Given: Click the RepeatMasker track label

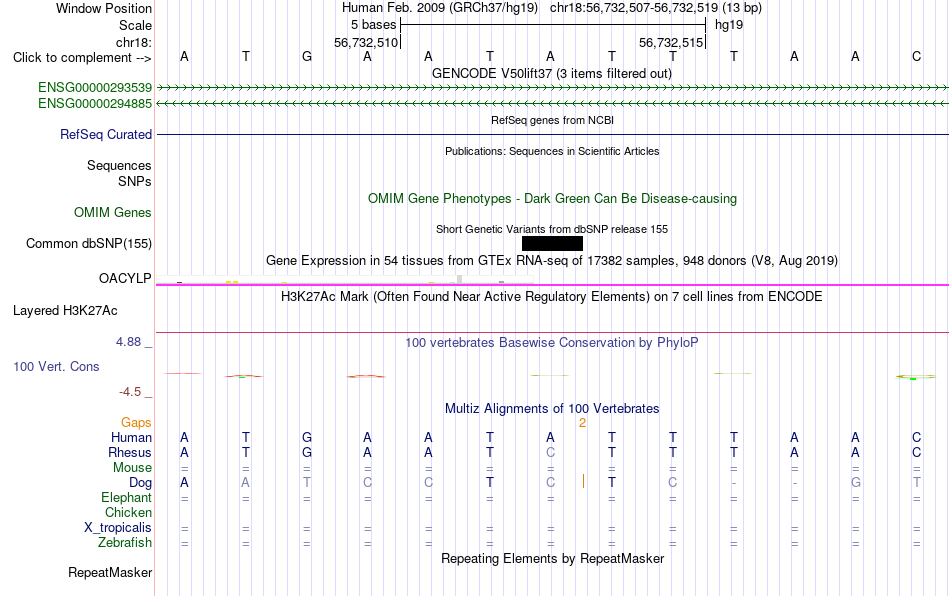Looking at the screenshot, I should tap(110, 572).
